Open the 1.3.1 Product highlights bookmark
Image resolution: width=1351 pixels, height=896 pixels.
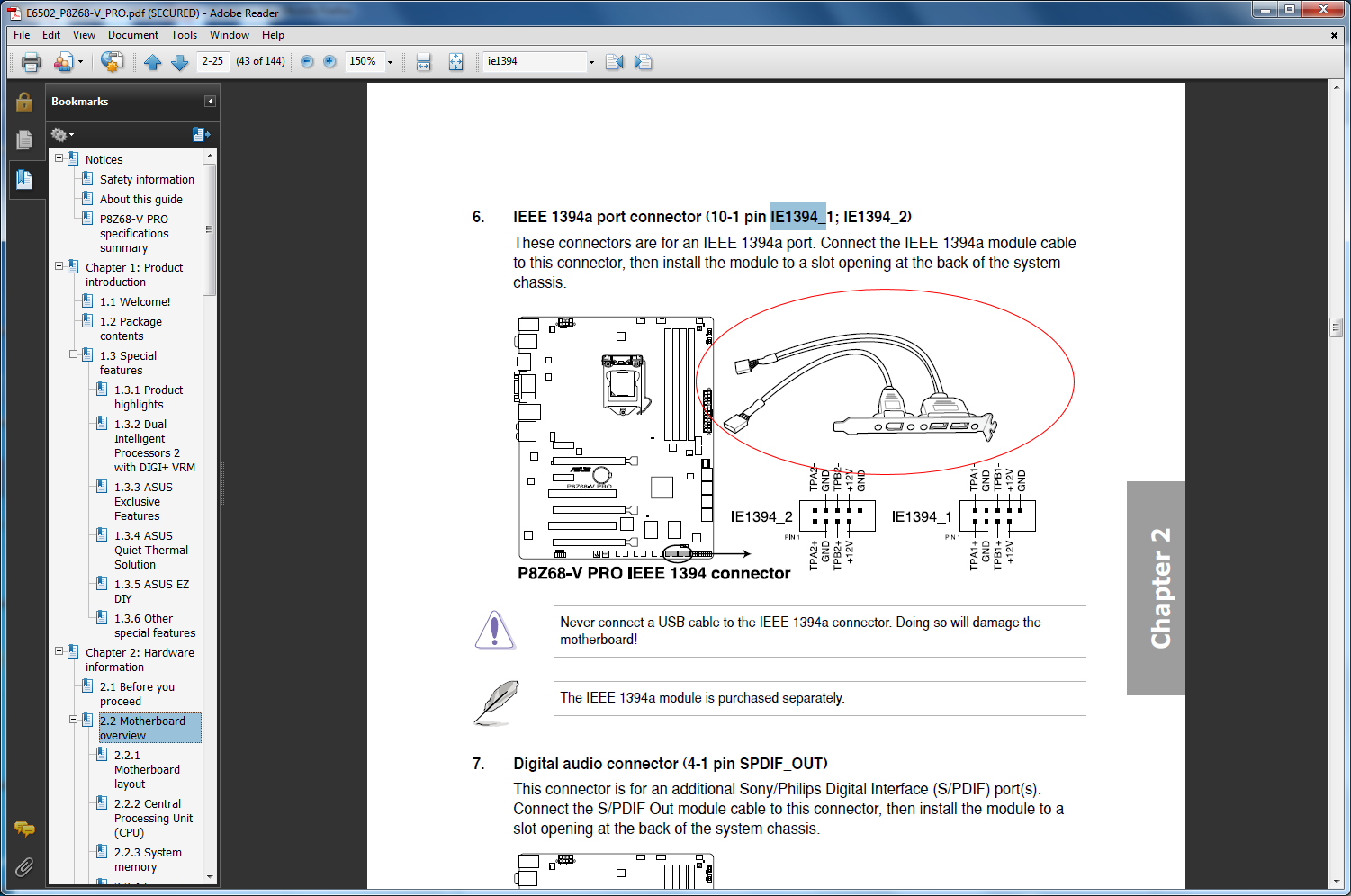point(149,398)
